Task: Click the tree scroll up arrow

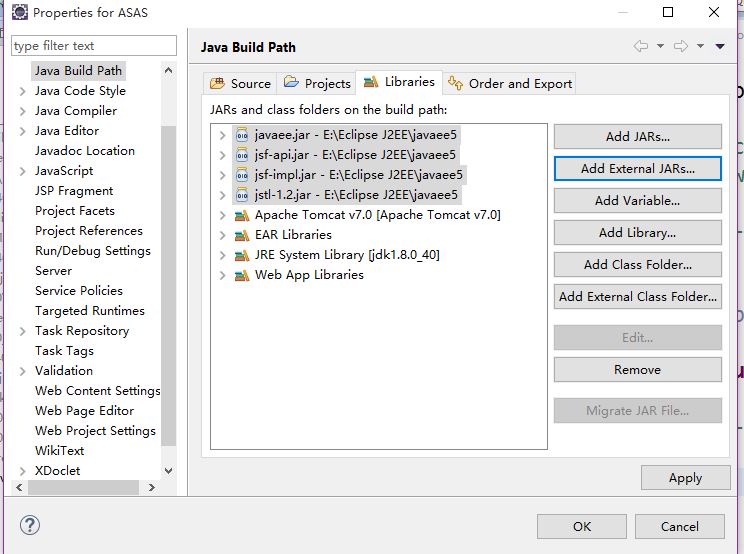Action: click(x=168, y=70)
